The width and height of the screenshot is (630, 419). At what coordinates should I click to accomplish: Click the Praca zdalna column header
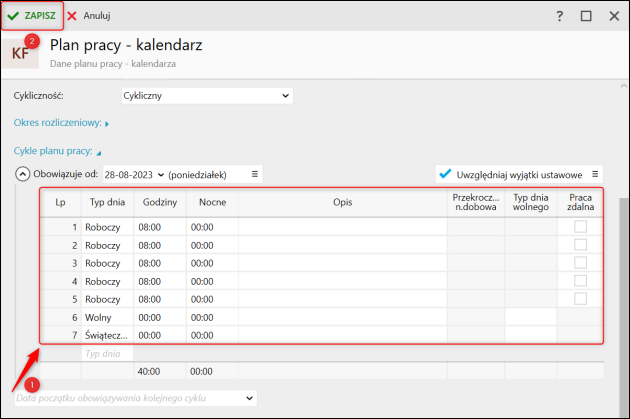580,202
